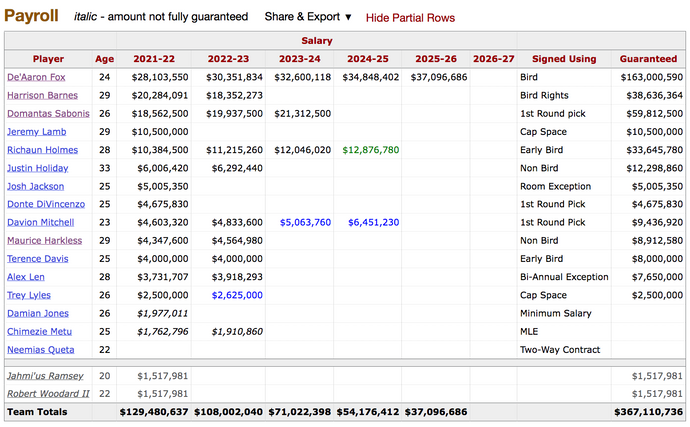Viewport: 690px width, 427px height.
Task: Open Neemias Queta player link
Action: click(x=40, y=350)
